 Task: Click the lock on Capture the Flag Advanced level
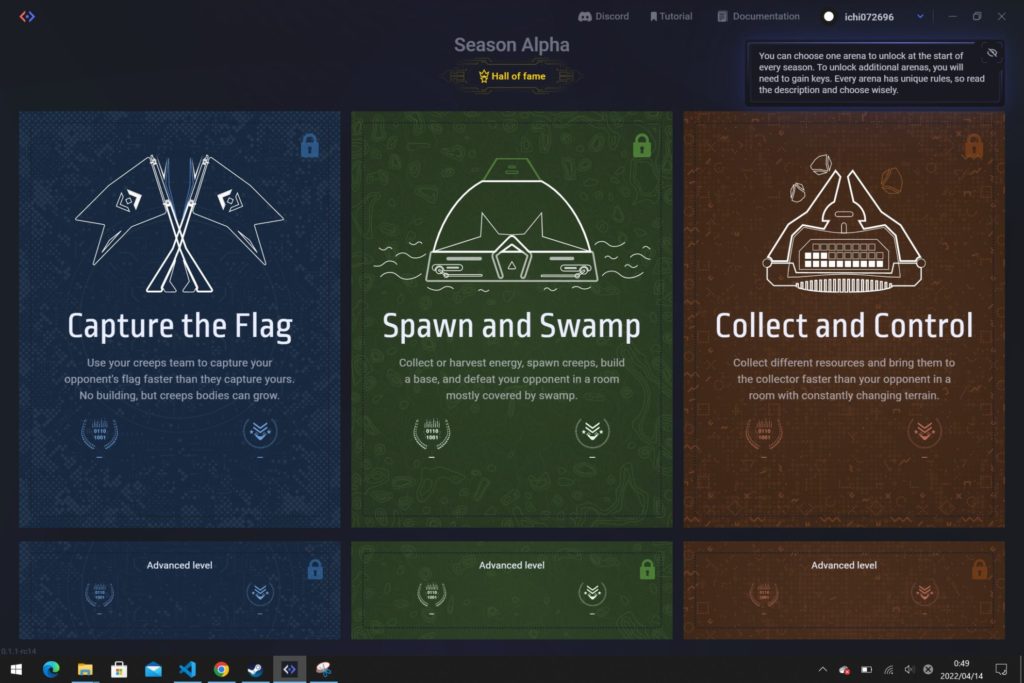click(x=315, y=569)
